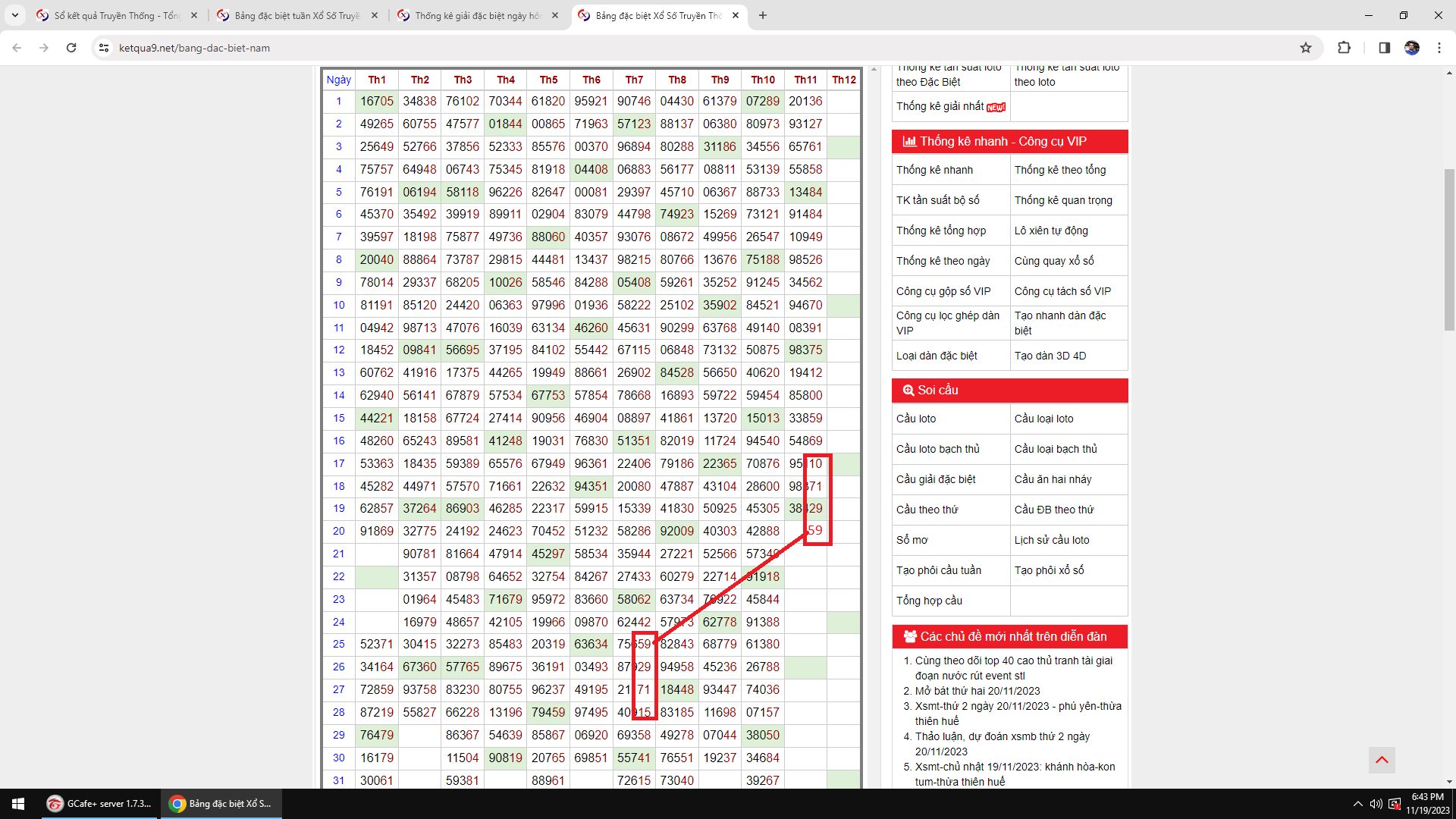
Task: Open the 'Thống kê theo tổng' link
Action: coord(1059,170)
